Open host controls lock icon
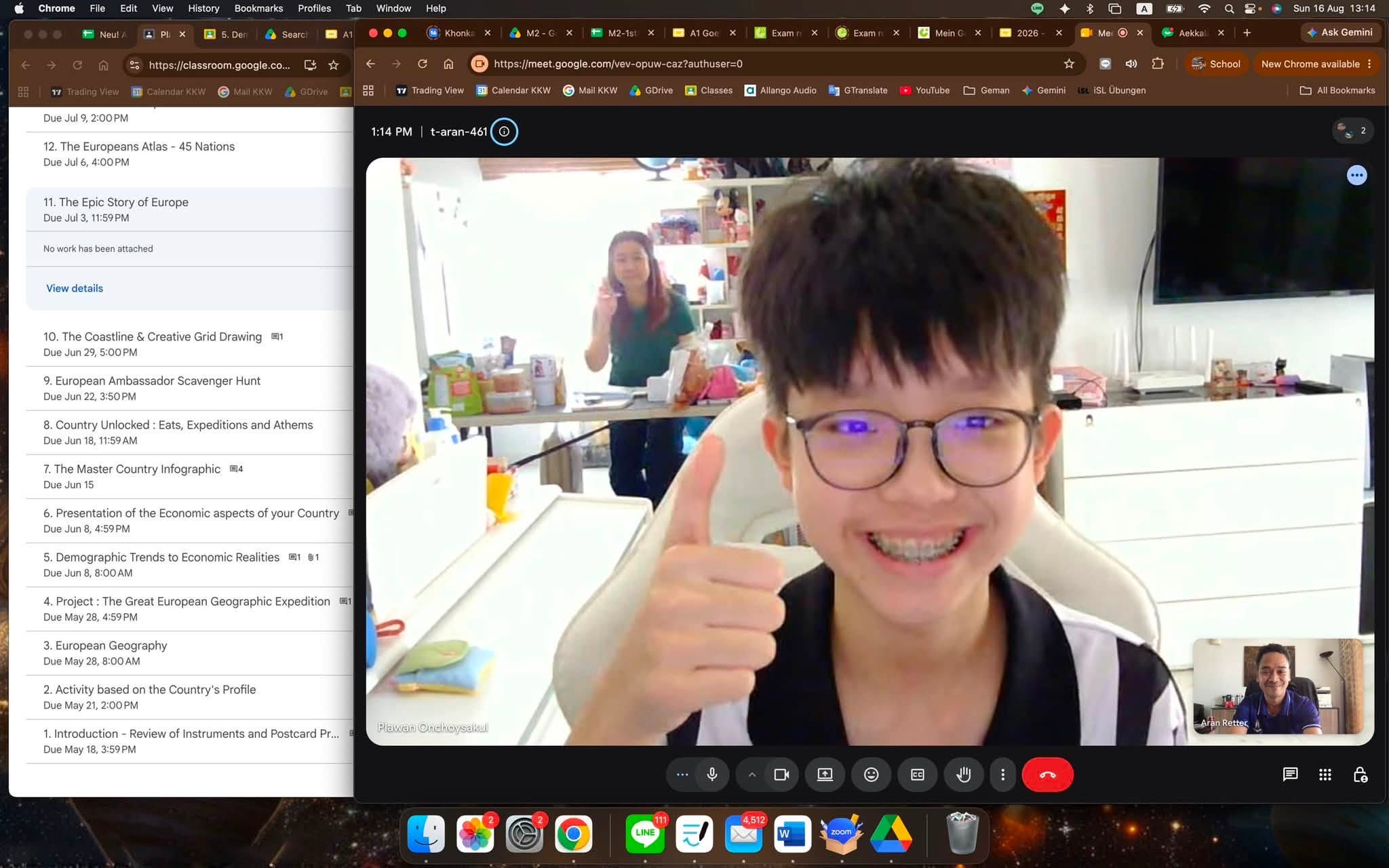 (x=1361, y=774)
